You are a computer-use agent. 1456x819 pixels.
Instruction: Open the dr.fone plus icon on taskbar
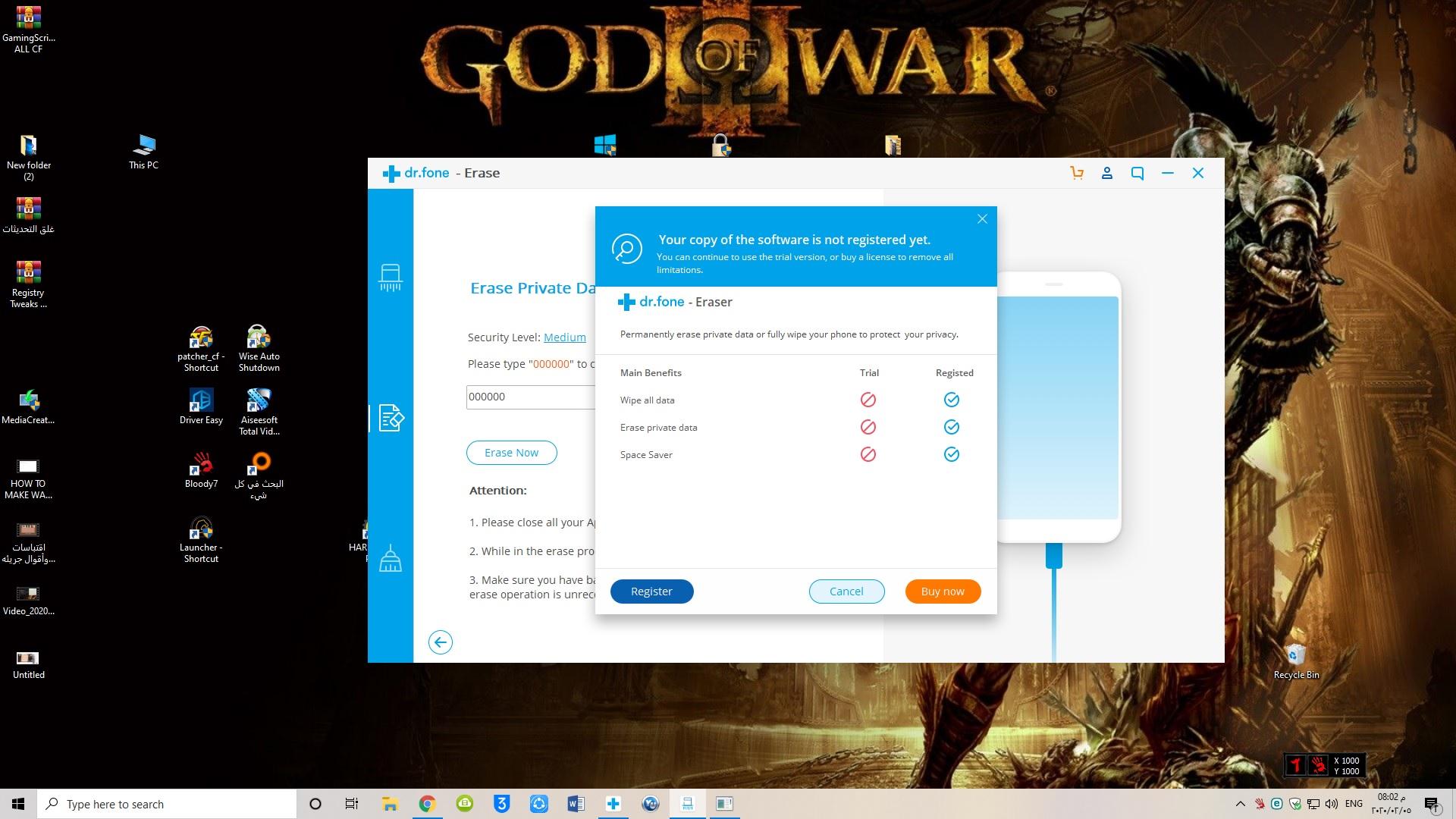pyautogui.click(x=613, y=804)
